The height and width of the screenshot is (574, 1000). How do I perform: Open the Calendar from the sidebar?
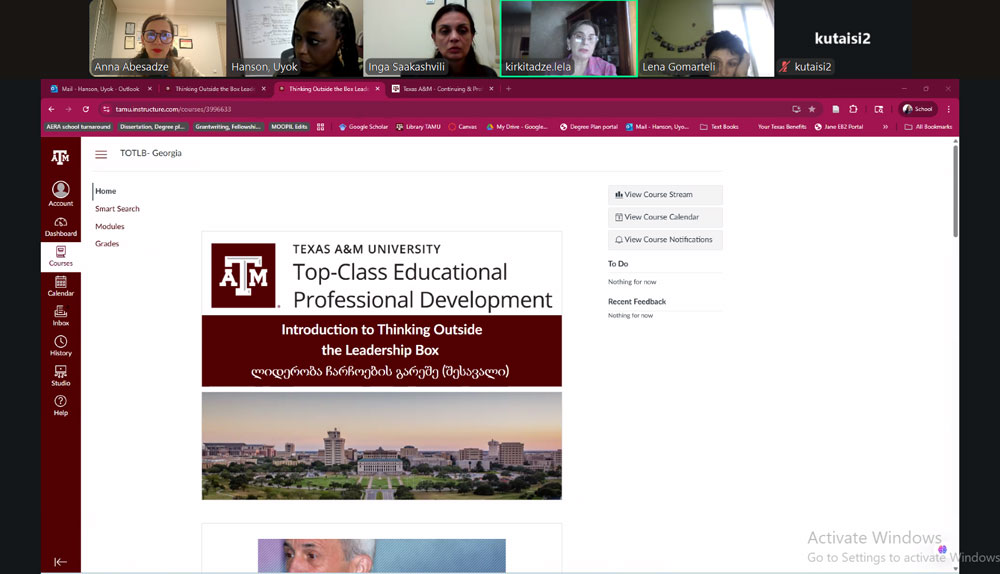point(61,286)
